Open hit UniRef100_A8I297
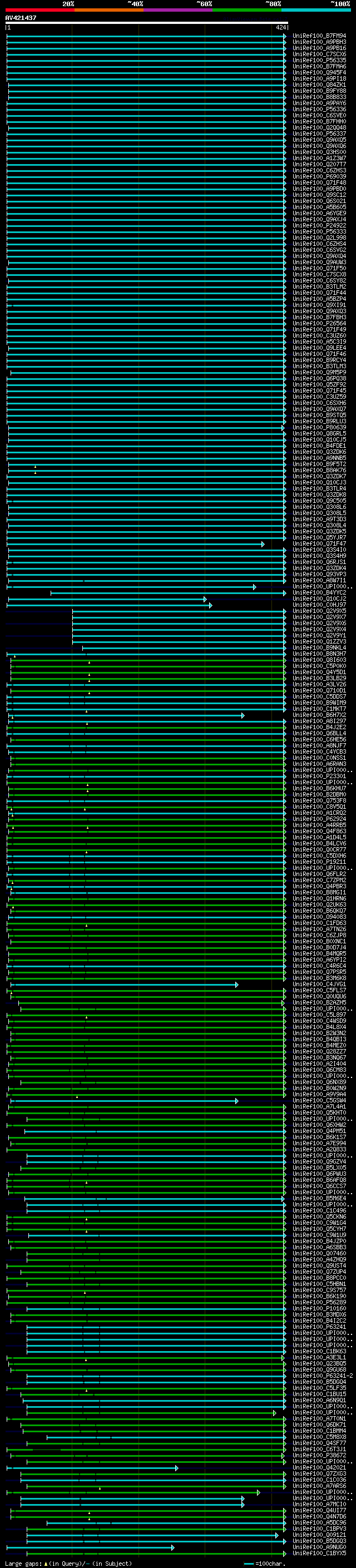This screenshot has height=1568, width=356. pyautogui.click(x=319, y=721)
